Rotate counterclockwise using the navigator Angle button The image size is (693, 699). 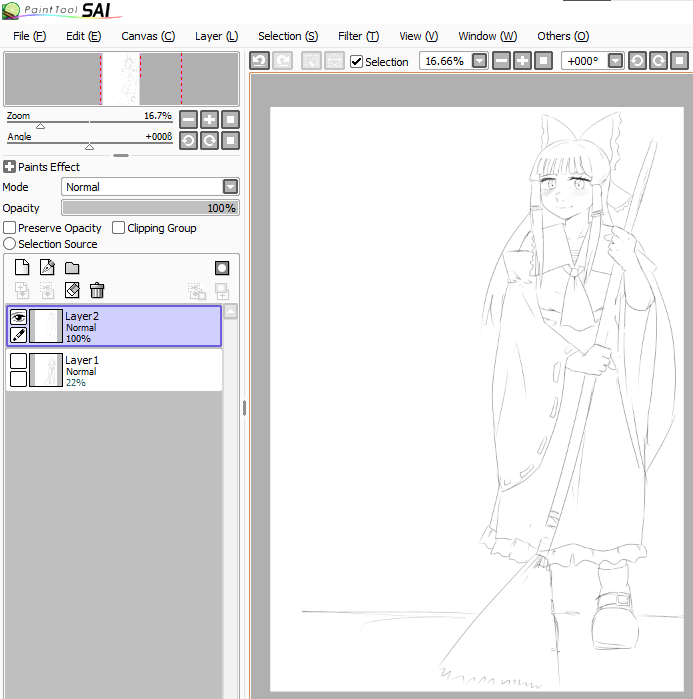point(189,140)
